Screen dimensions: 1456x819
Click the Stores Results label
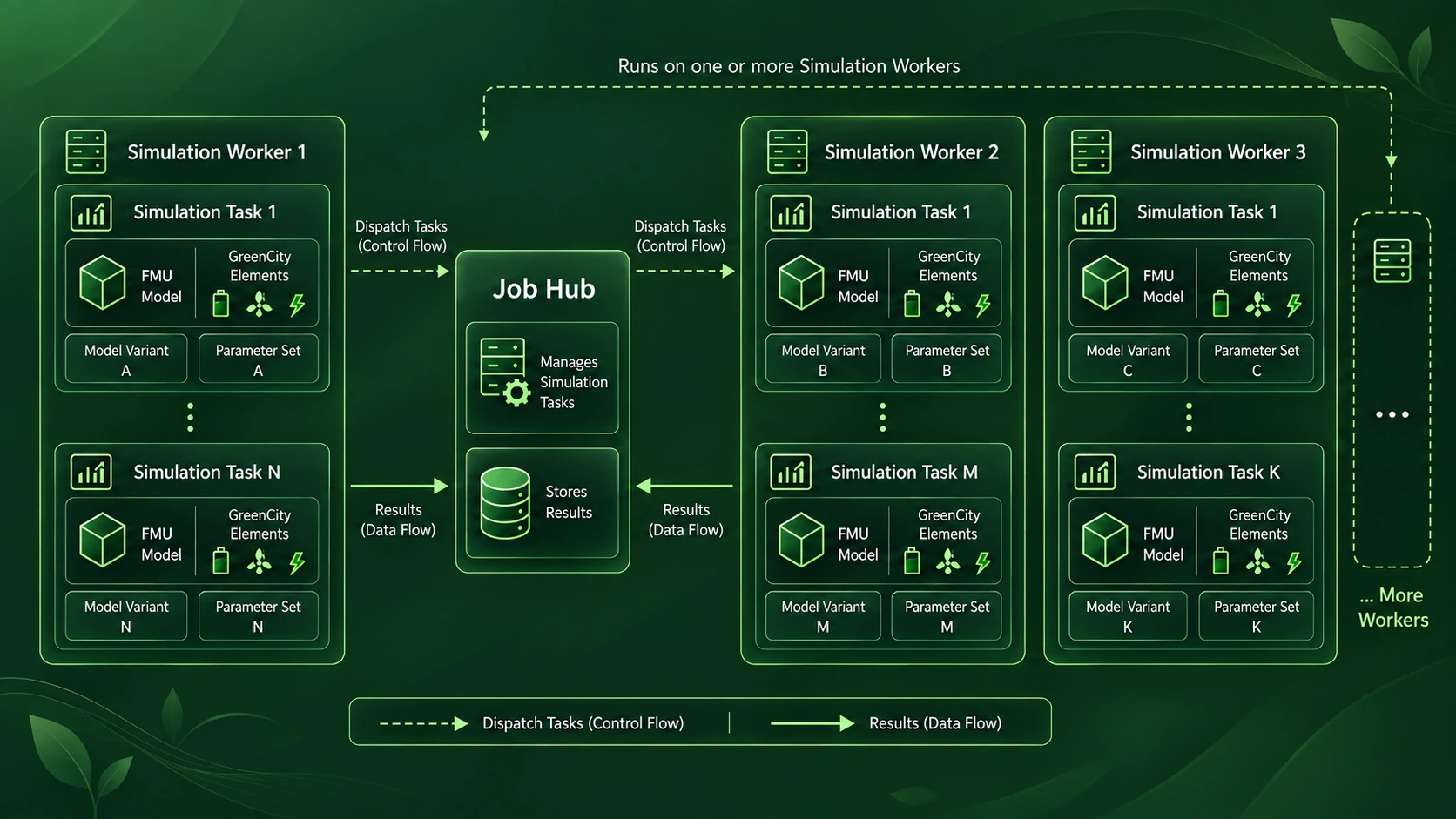tap(569, 502)
